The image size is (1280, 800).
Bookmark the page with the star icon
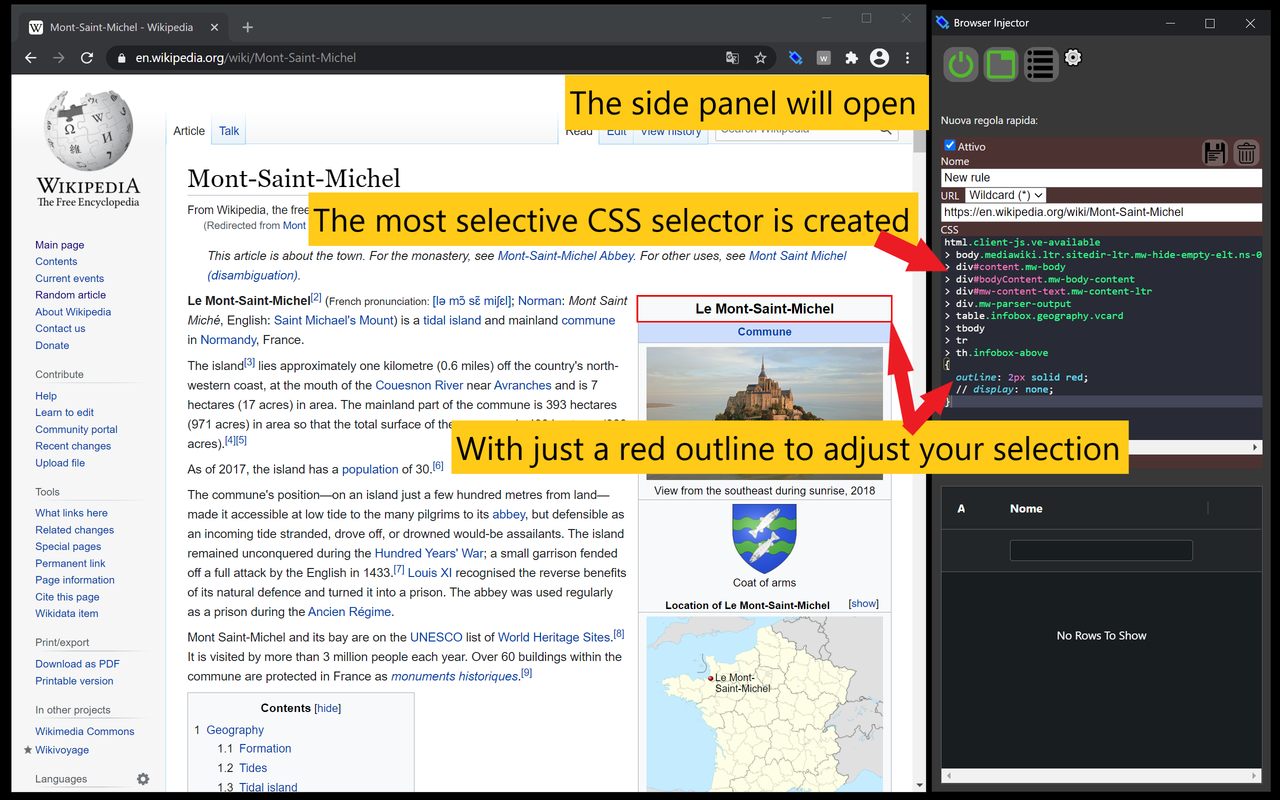point(761,58)
